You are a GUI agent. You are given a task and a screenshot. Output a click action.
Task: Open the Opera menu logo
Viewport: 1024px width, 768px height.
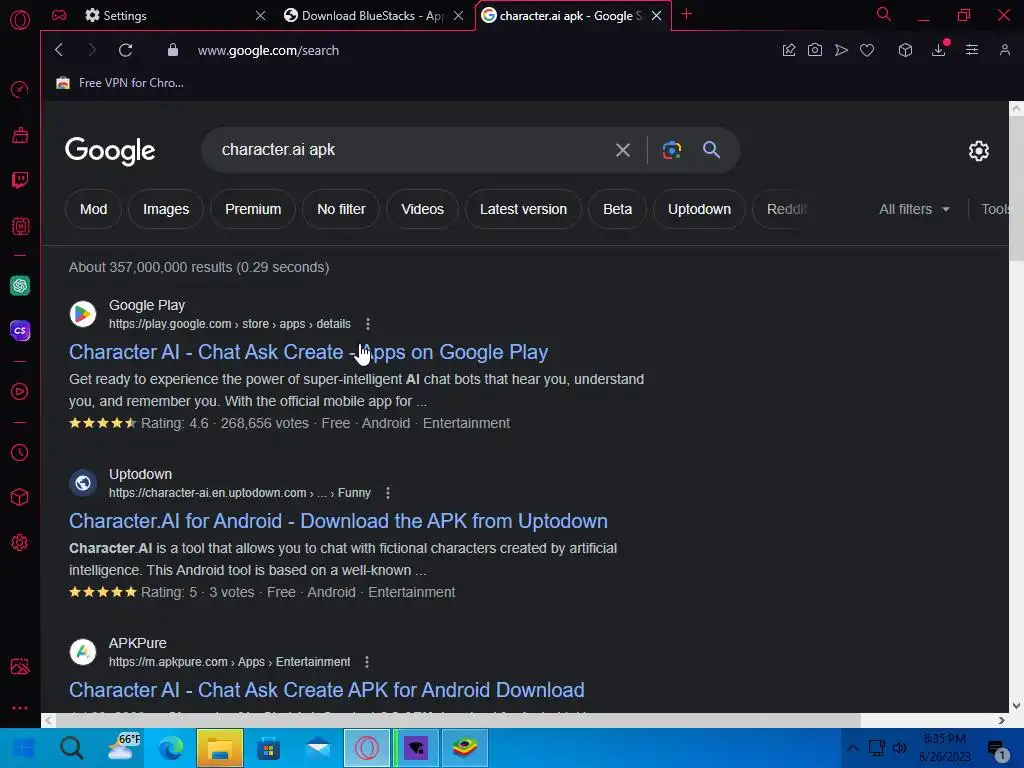(20, 20)
